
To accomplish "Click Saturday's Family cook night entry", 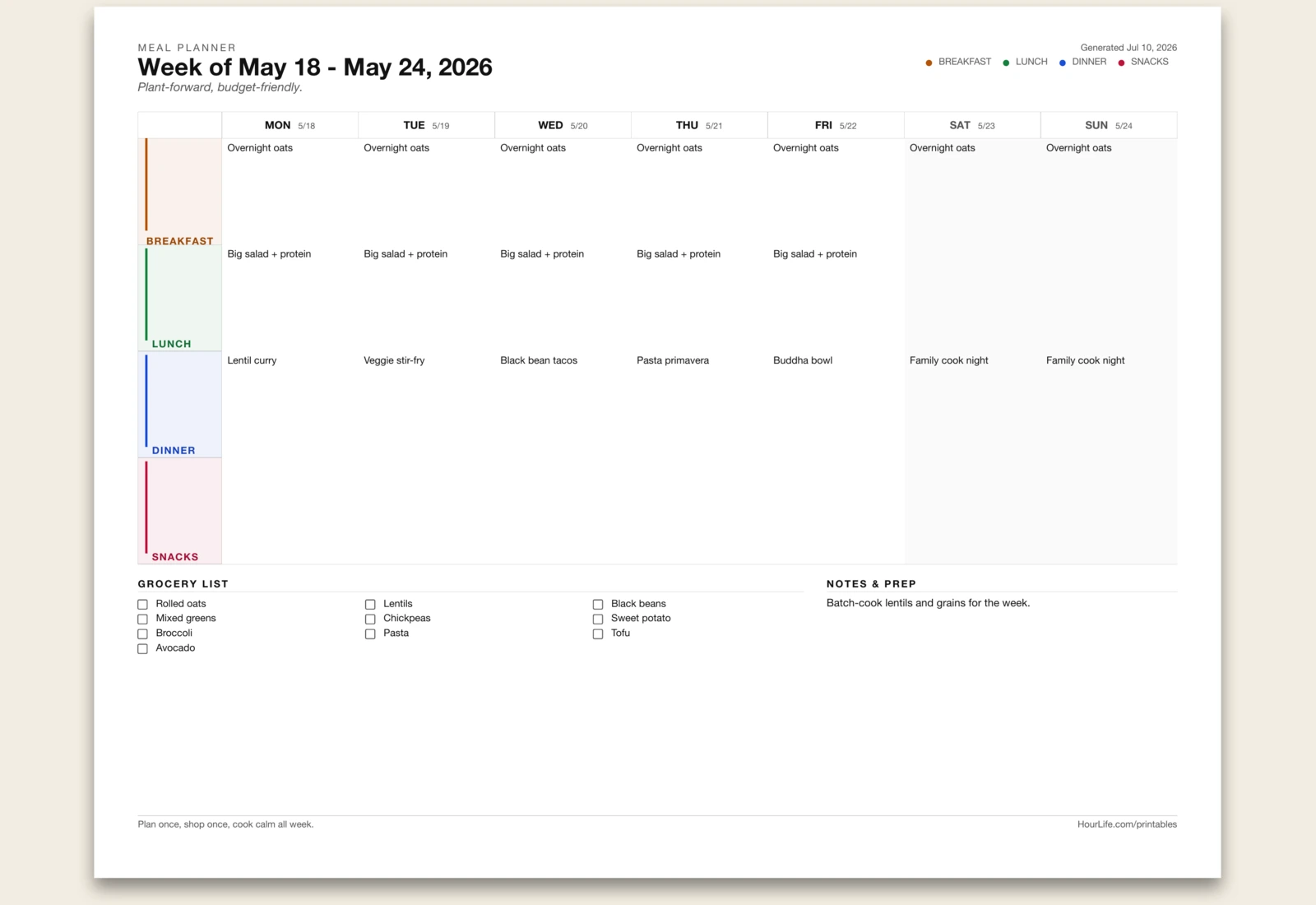I will click(x=949, y=360).
